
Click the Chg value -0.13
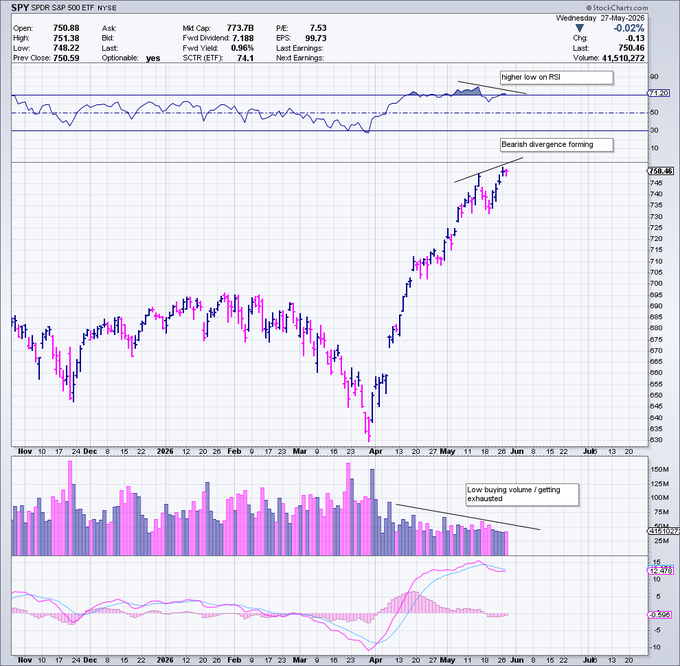click(635, 38)
